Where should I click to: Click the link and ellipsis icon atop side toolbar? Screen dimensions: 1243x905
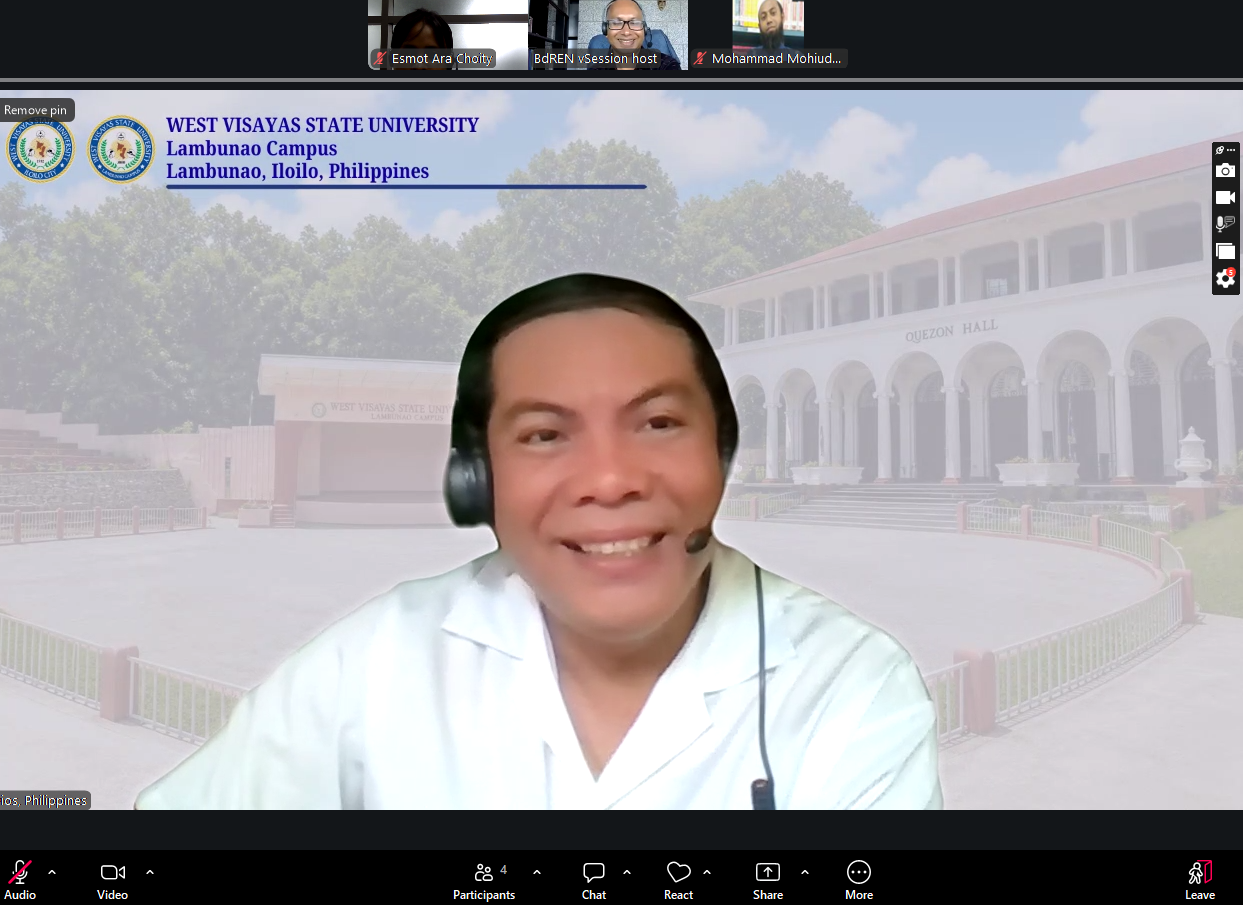(1226, 150)
